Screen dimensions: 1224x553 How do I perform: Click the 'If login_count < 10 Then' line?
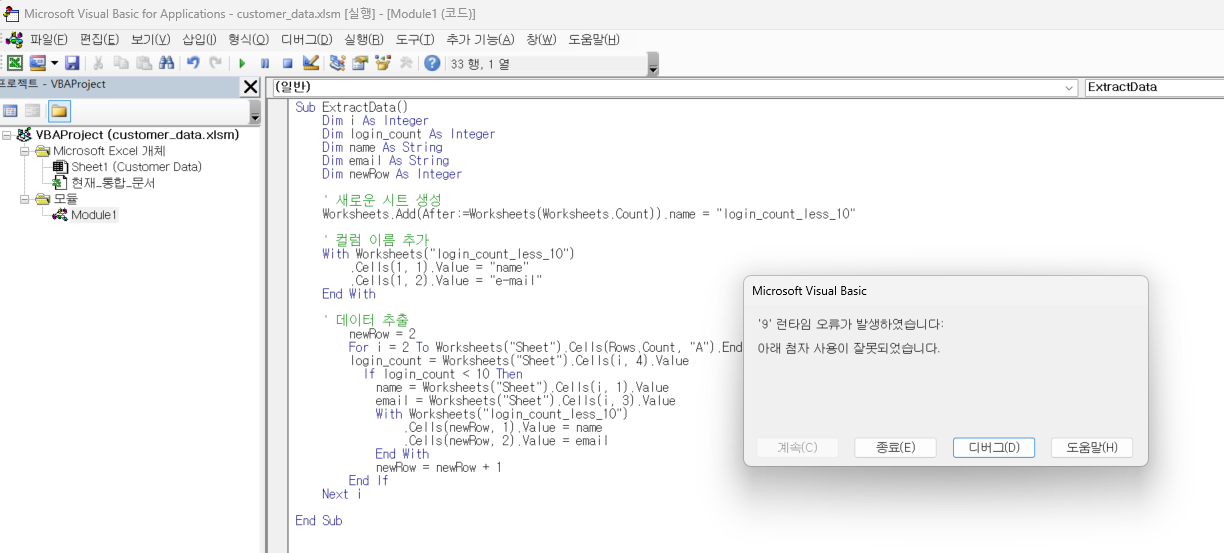click(x=443, y=374)
